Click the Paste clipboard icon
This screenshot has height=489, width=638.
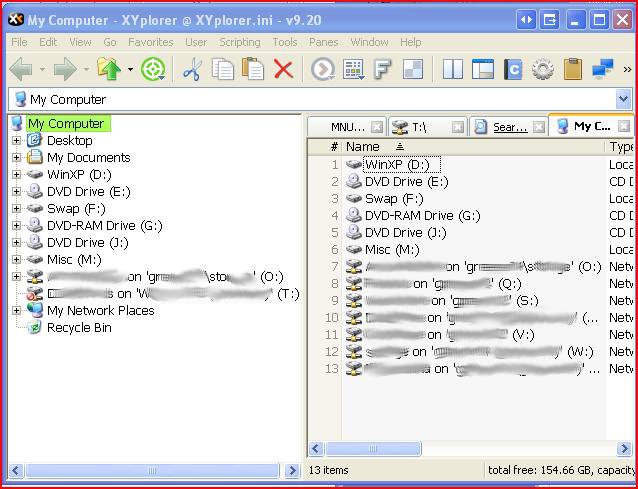[x=254, y=69]
